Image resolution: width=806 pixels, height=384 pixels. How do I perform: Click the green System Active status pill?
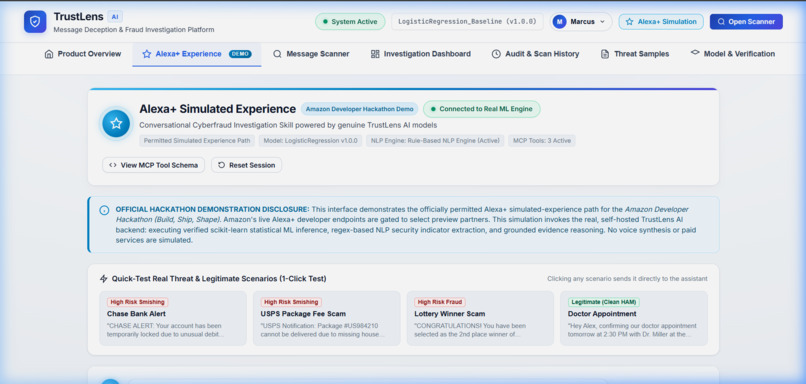pos(350,22)
